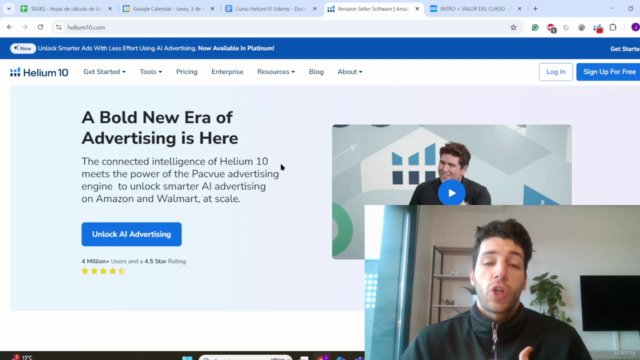Open the tab search dropdown arrow
Image resolution: width=640 pixels, height=360 pixels.
pyautogui.click(x=9, y=9)
